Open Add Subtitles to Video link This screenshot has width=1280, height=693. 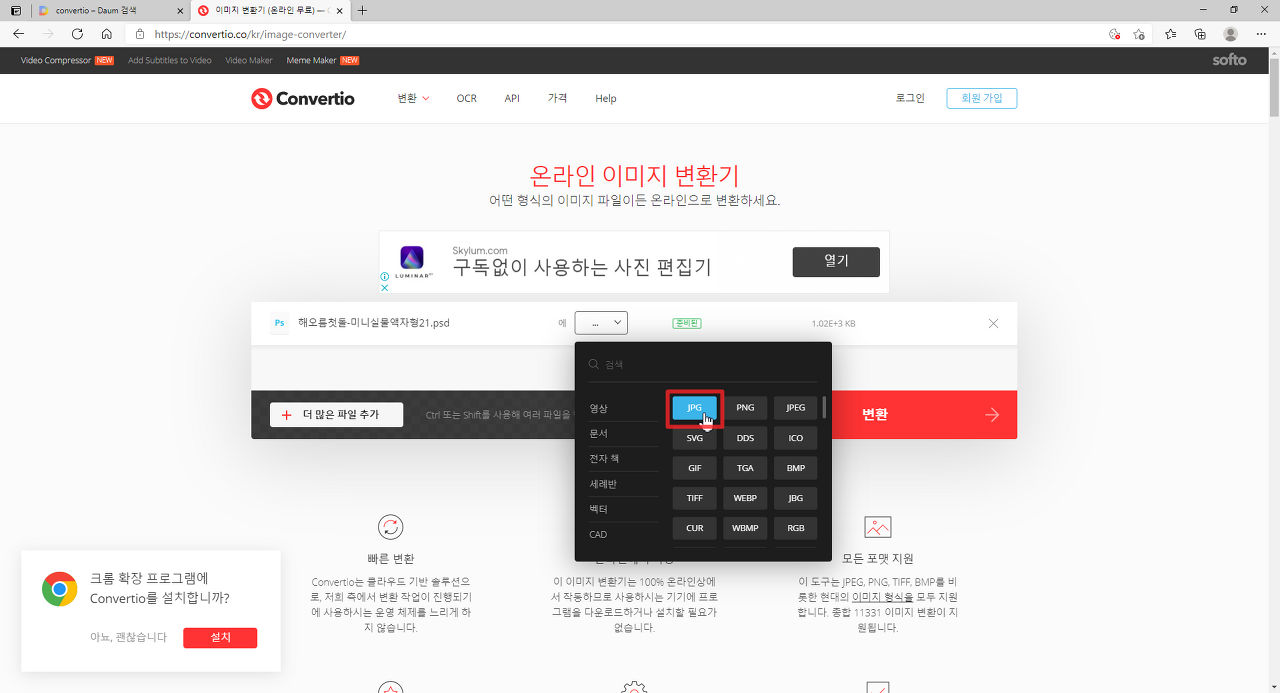coord(170,60)
